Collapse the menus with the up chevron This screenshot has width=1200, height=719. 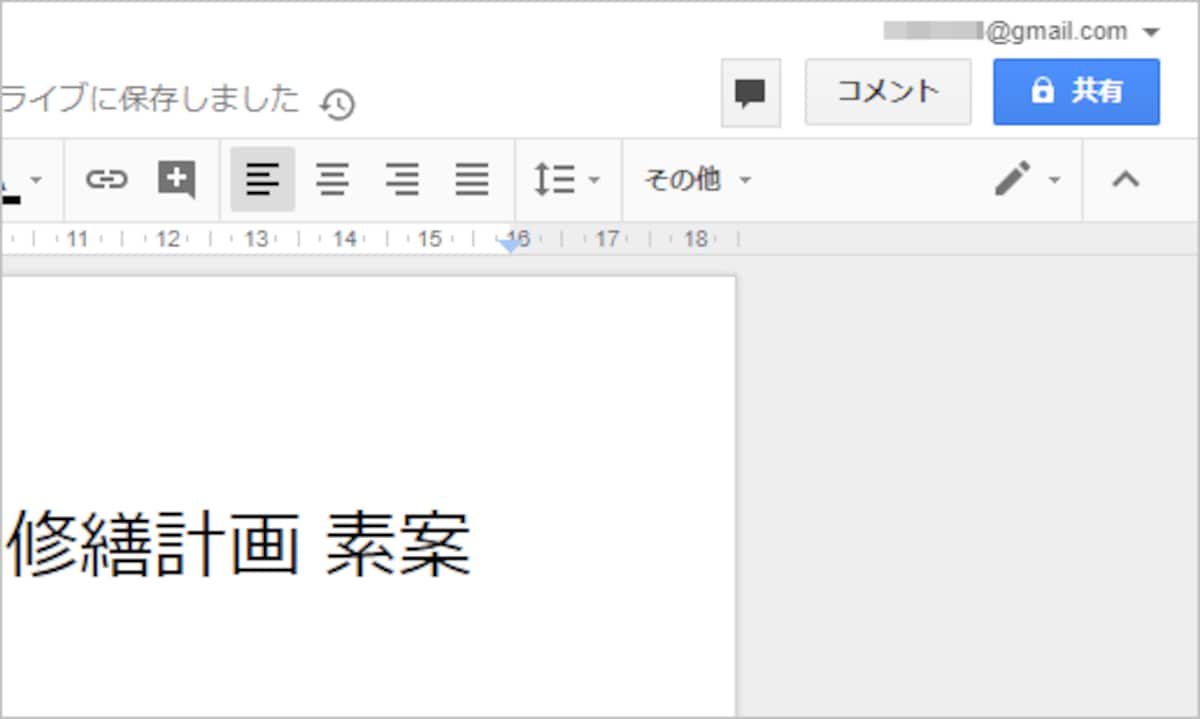coord(1126,180)
